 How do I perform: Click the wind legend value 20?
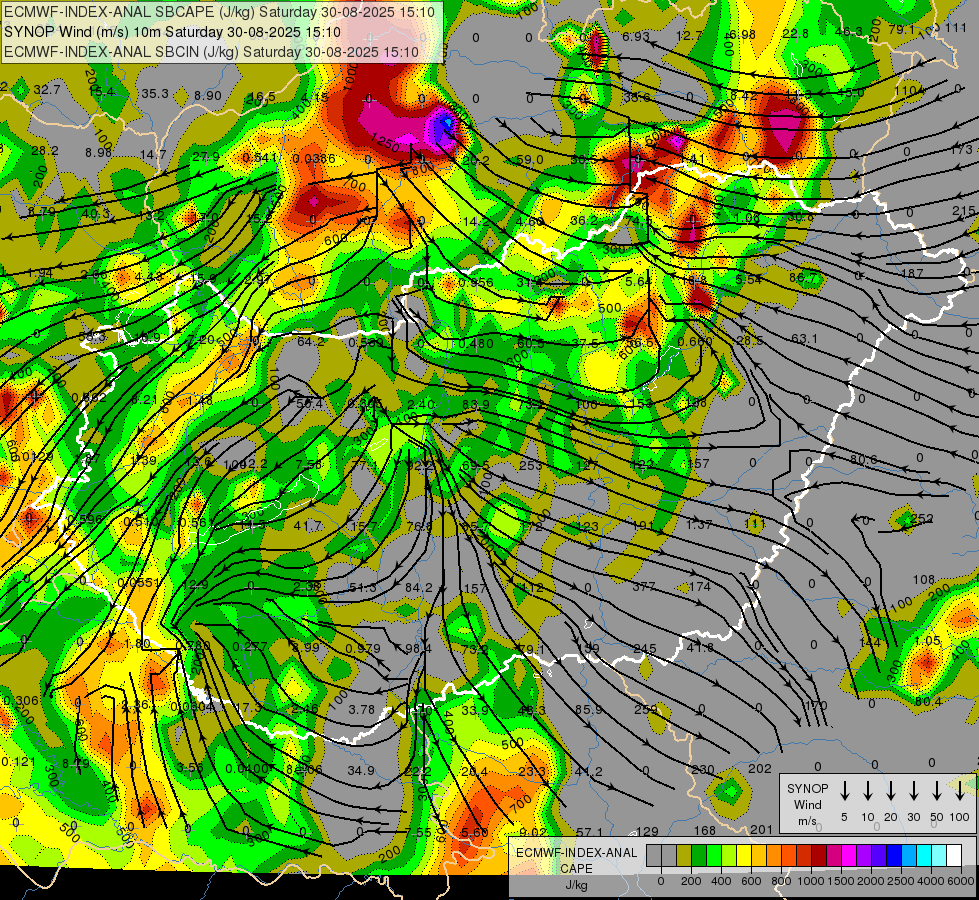(890, 817)
